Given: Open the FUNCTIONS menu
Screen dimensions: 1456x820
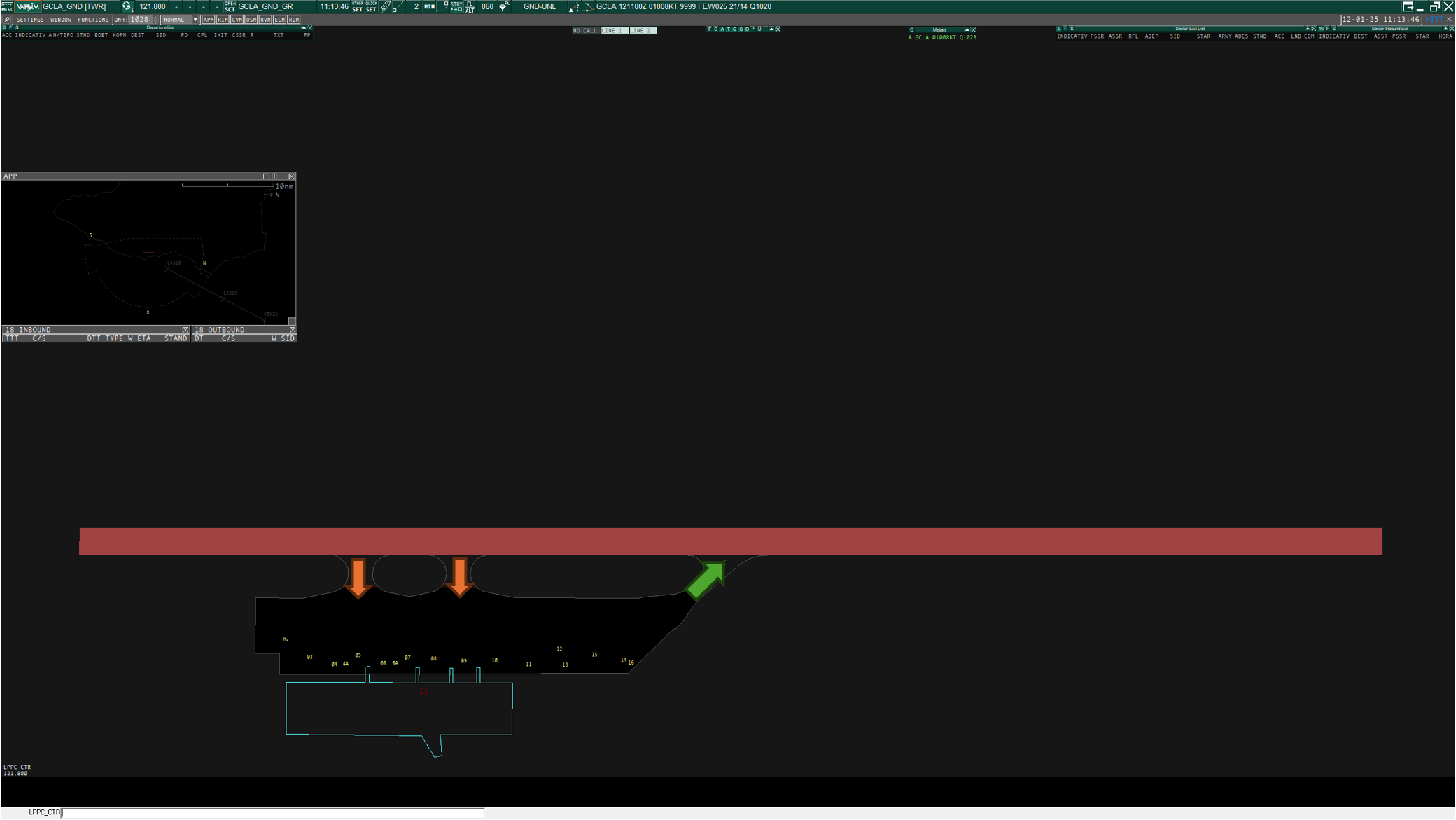Looking at the screenshot, I should coord(93,20).
